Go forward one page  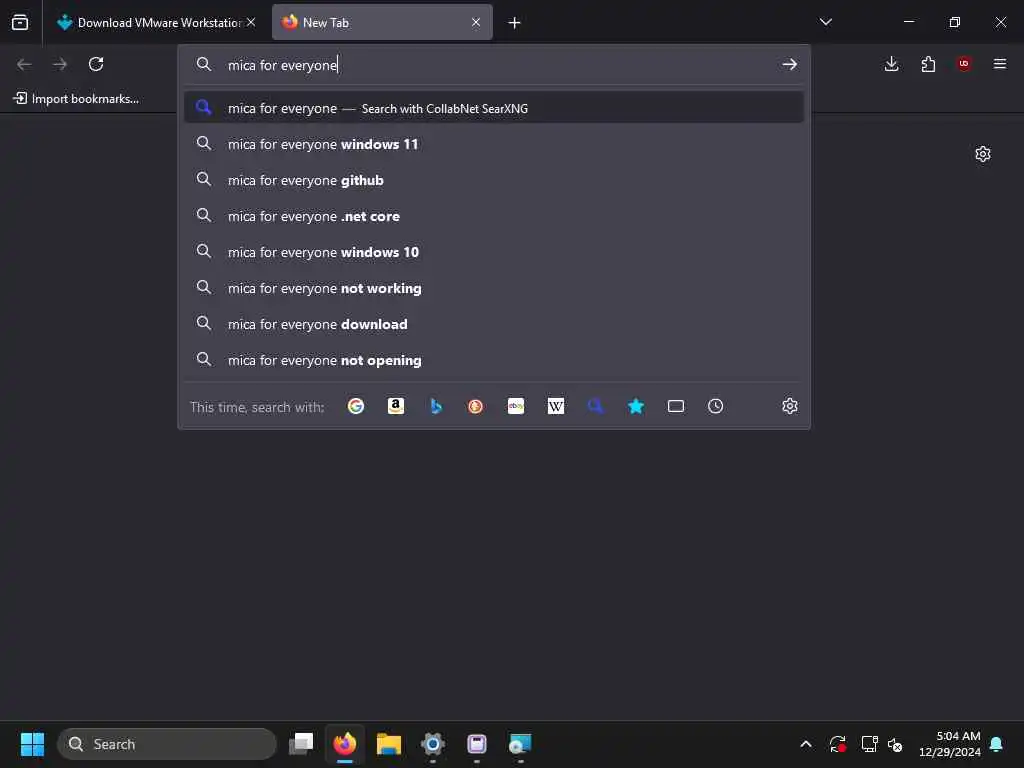[60, 64]
